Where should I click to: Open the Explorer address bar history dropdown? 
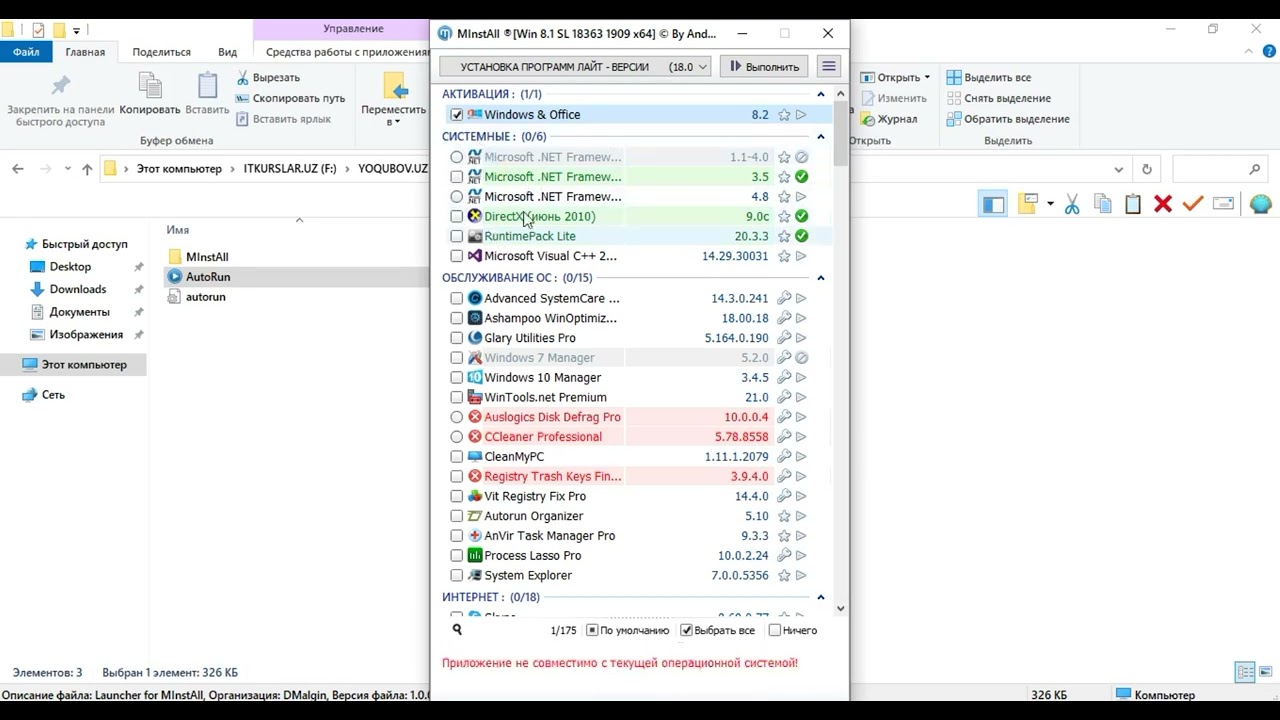coord(1119,169)
